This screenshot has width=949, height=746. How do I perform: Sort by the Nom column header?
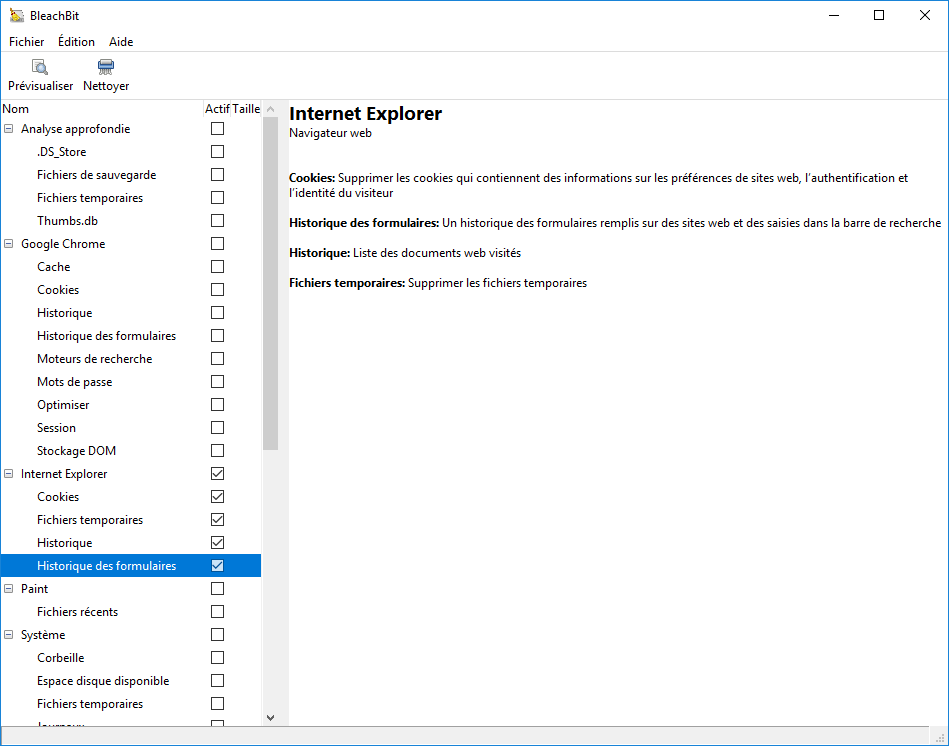[x=102, y=109]
